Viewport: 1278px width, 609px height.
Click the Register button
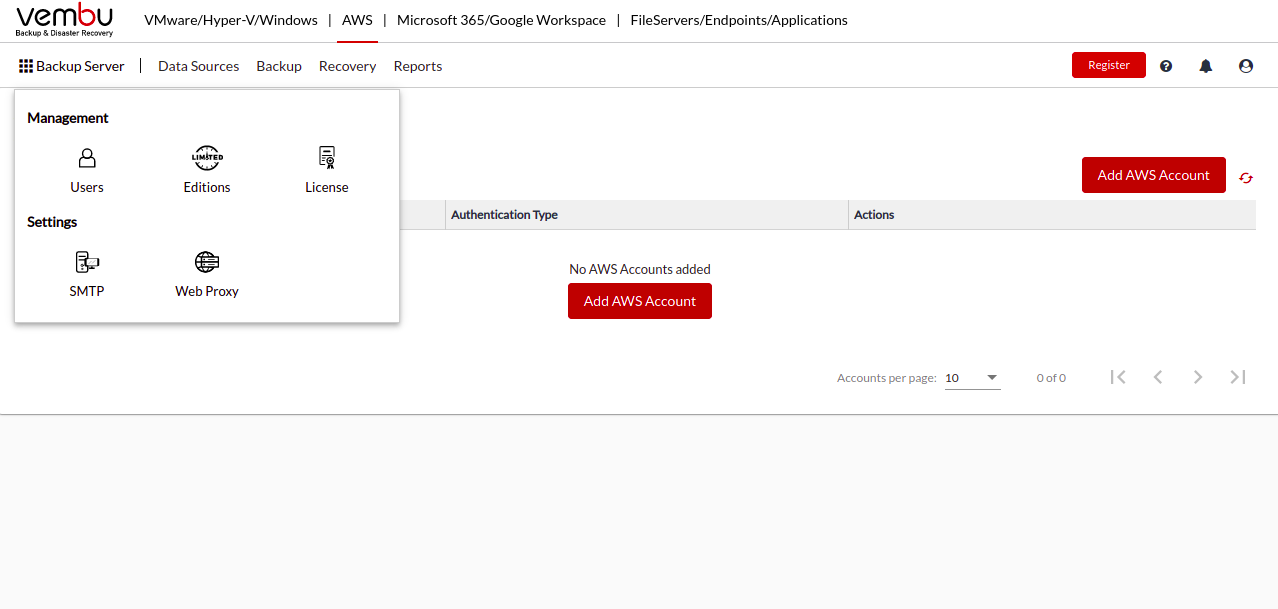1109,65
